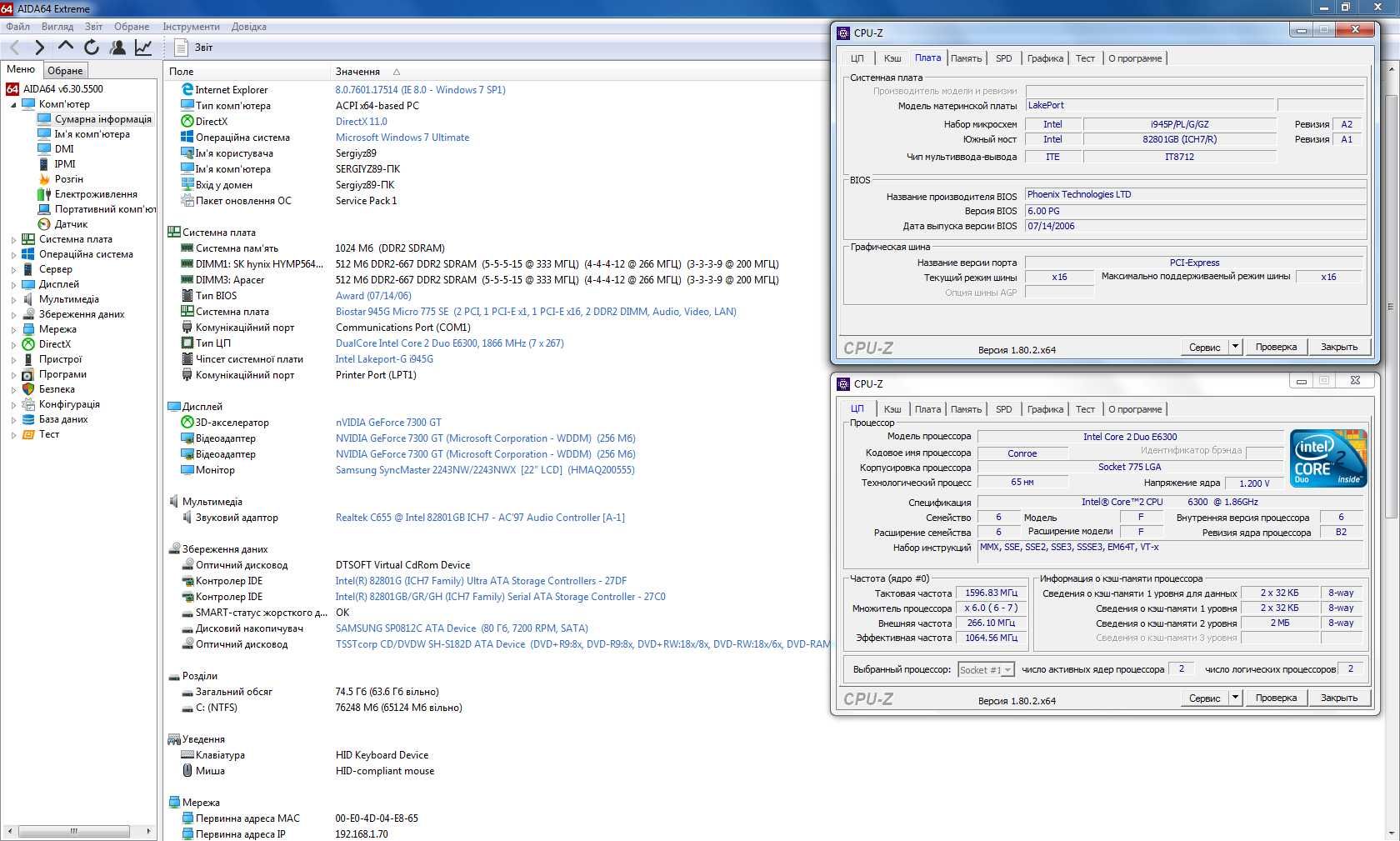Click the up-level arrow in AIDA64 toolbar
This screenshot has width=1400, height=841.
click(65, 47)
